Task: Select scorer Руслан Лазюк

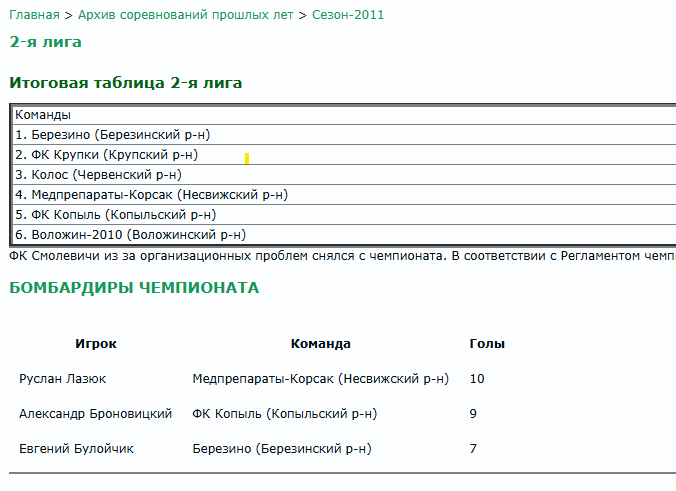Action: tap(63, 379)
